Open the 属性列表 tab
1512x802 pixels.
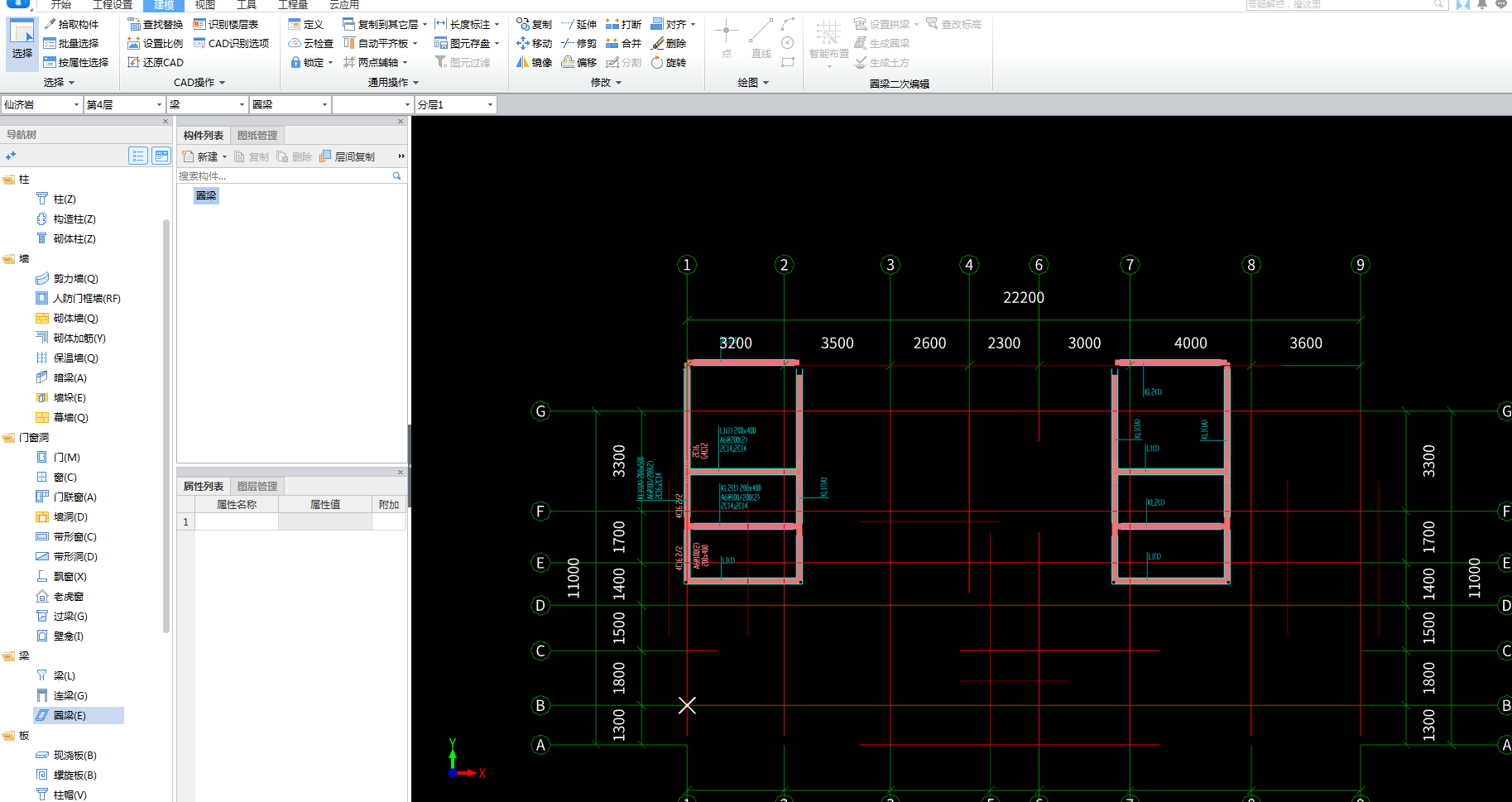[x=204, y=486]
